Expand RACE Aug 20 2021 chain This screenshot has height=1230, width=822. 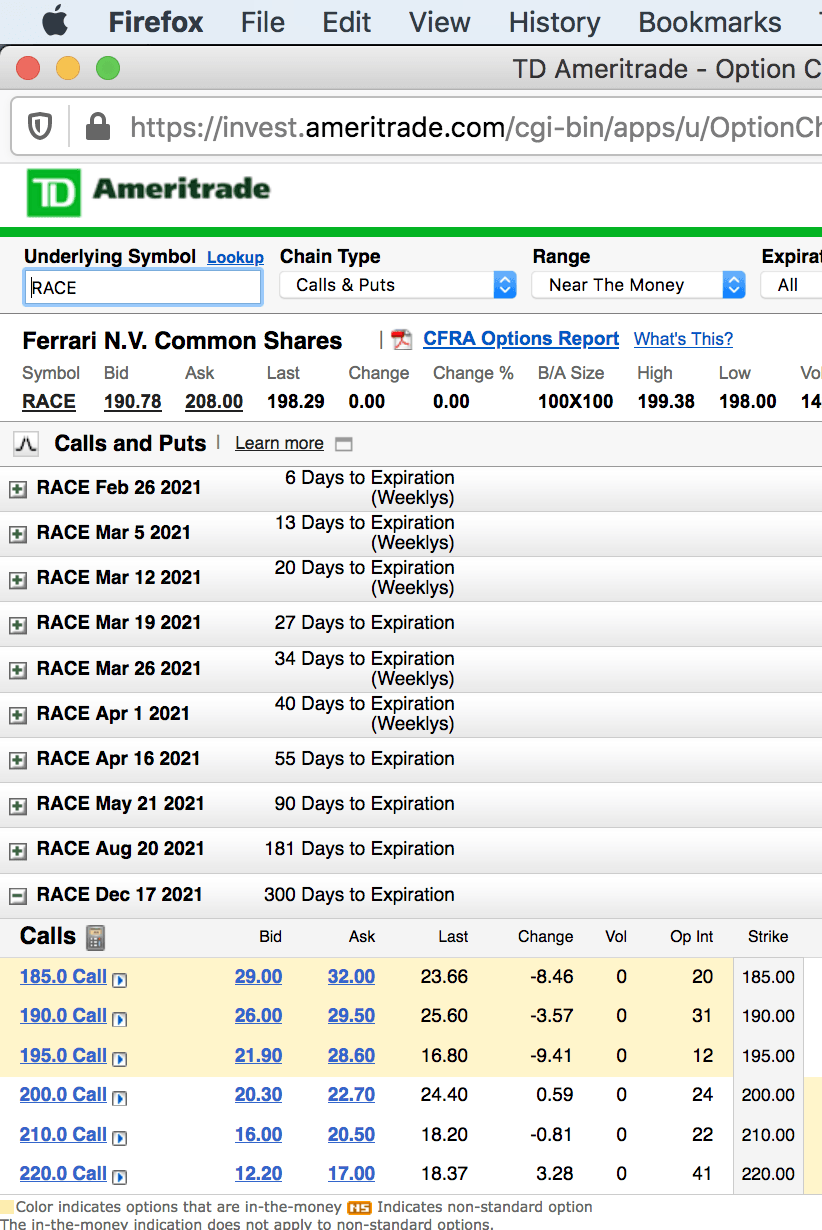17,850
